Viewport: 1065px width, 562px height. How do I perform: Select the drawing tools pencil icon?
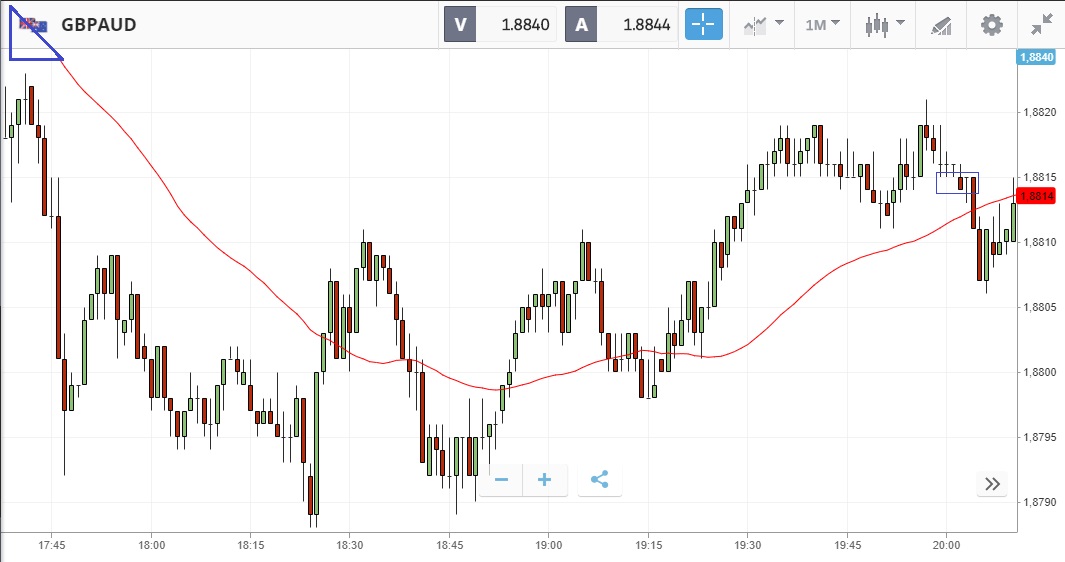[941, 24]
